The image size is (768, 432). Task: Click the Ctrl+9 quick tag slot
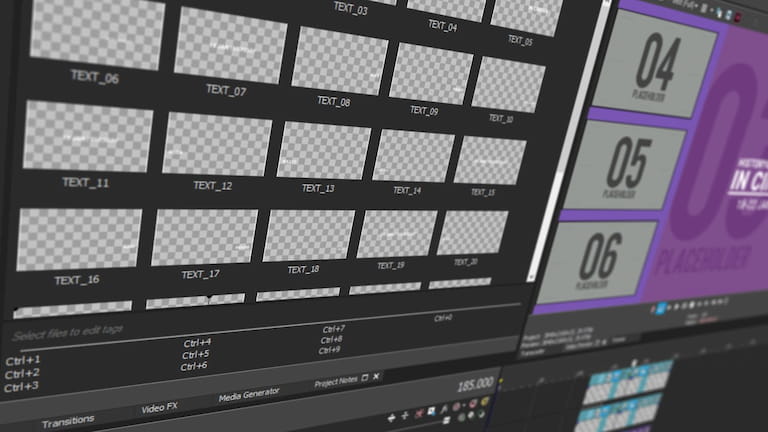coord(329,350)
